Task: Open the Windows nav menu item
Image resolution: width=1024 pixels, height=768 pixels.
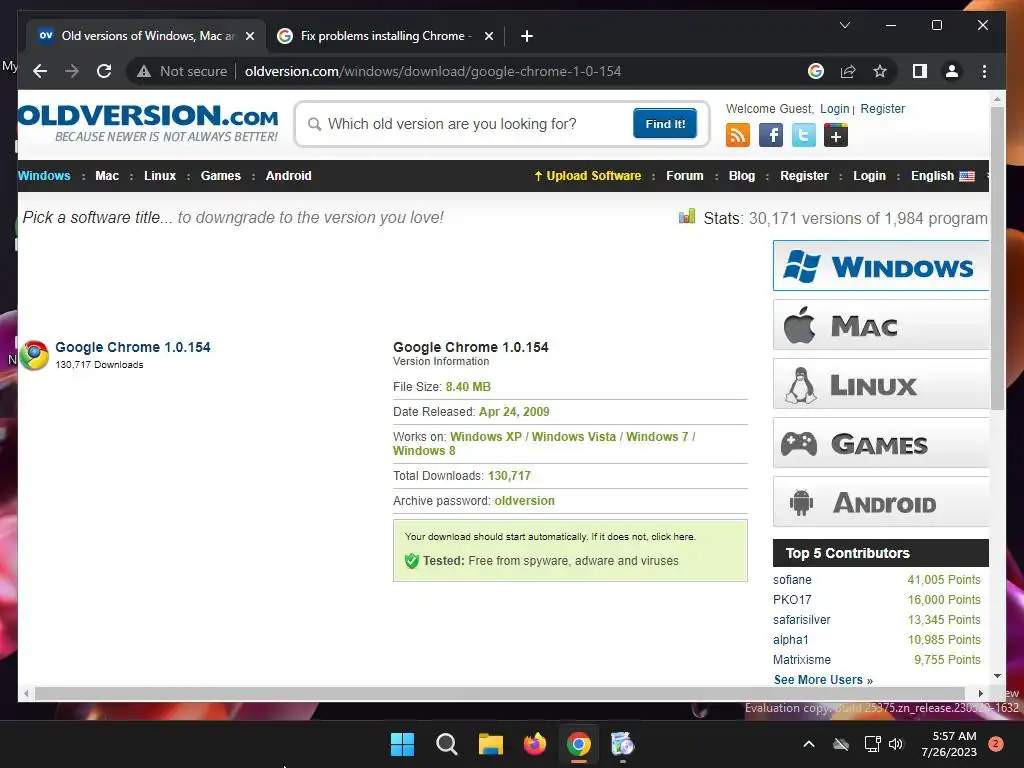Action: coord(44,176)
